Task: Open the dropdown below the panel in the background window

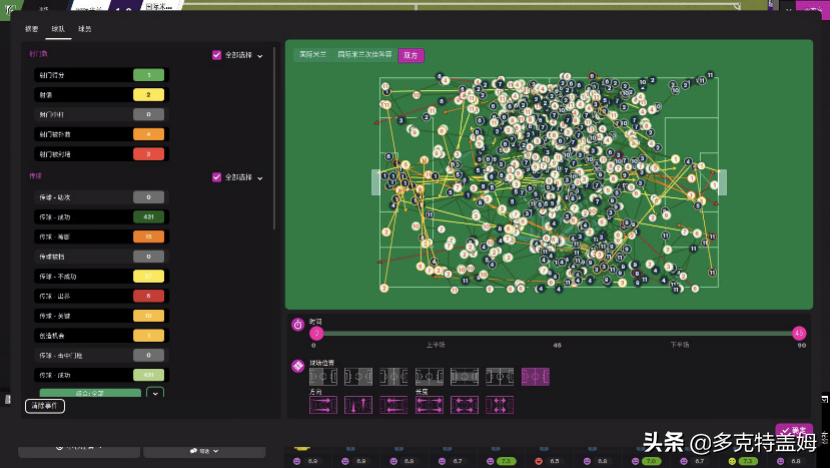Action: coord(204,452)
